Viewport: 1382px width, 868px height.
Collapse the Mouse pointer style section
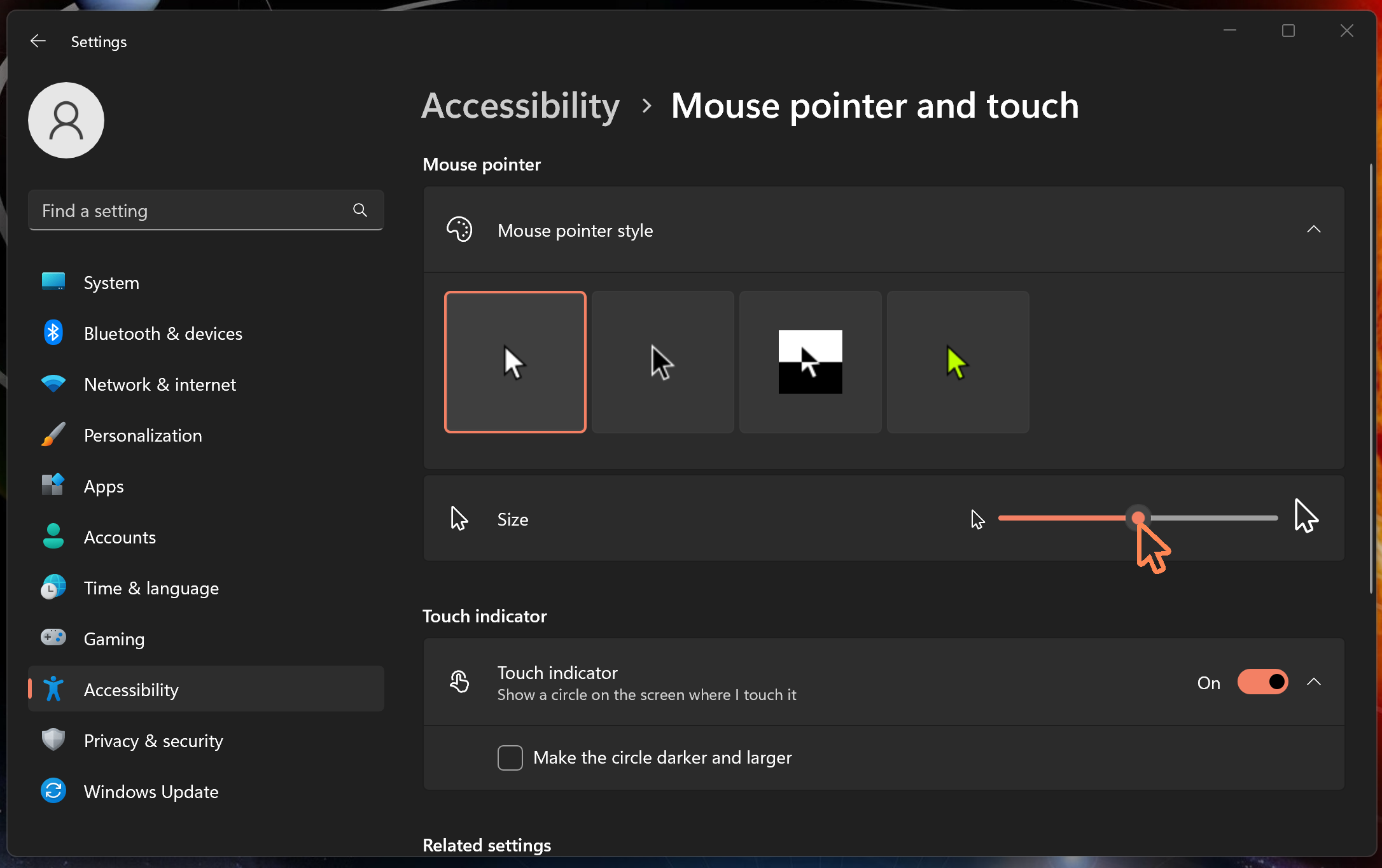(1314, 230)
